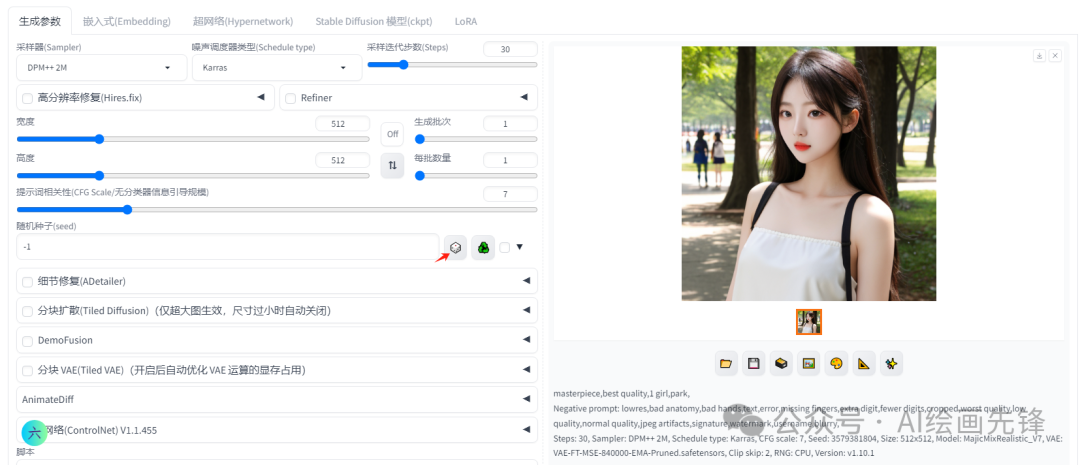This screenshot has height=465, width=1080.
Task: Expand the Refiner section arrow
Action: point(524,97)
